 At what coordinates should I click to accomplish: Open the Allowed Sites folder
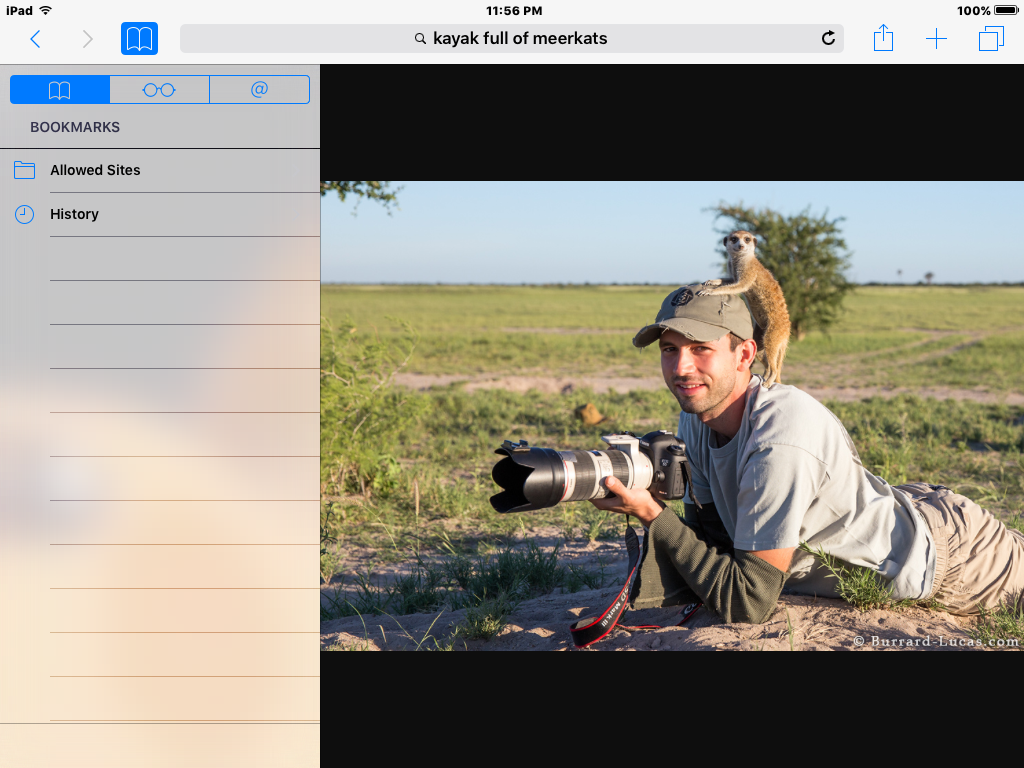click(x=160, y=170)
